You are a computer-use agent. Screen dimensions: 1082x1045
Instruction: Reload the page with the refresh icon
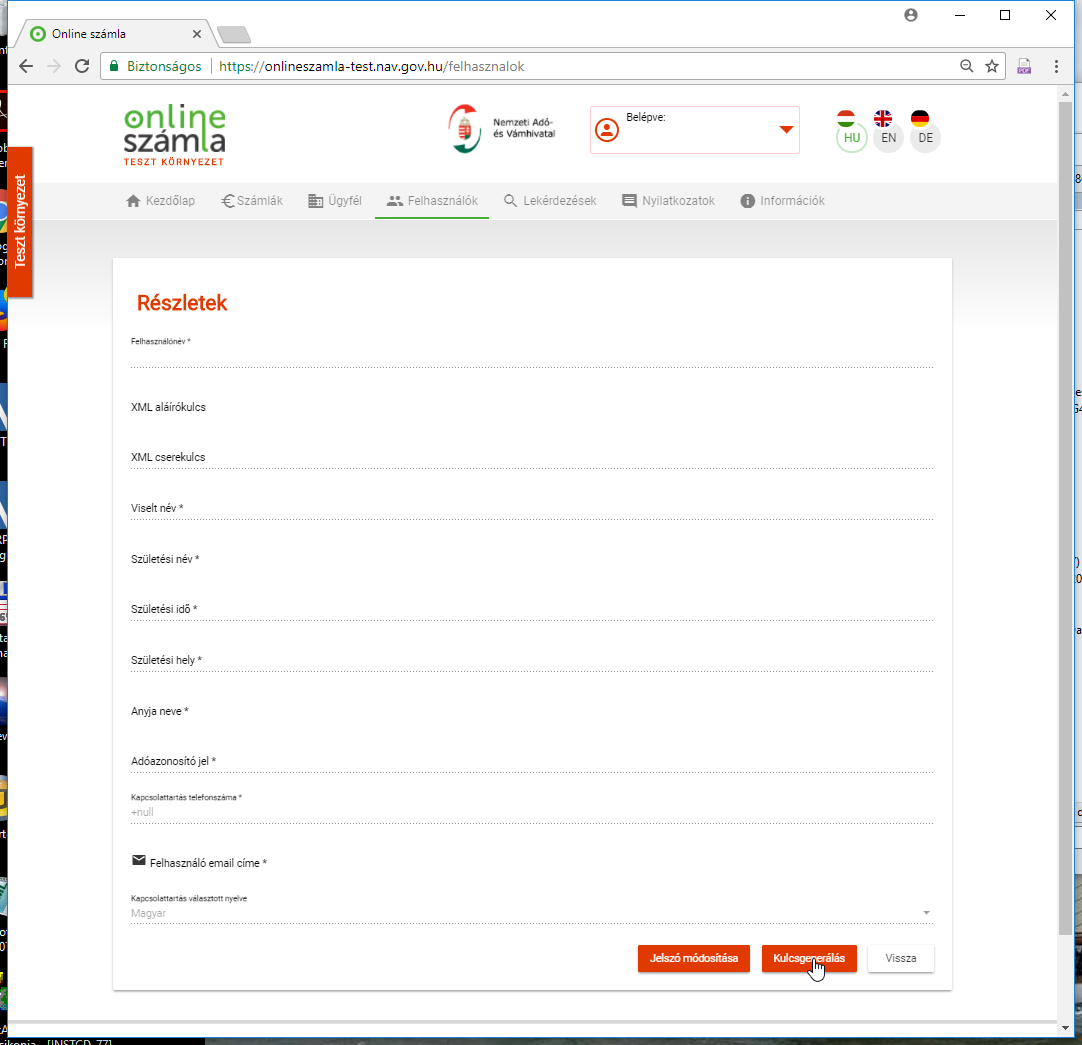coord(82,66)
